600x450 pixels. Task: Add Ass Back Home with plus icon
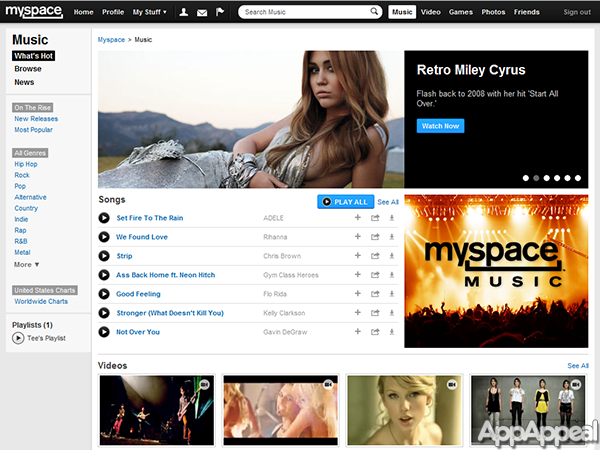(x=358, y=274)
